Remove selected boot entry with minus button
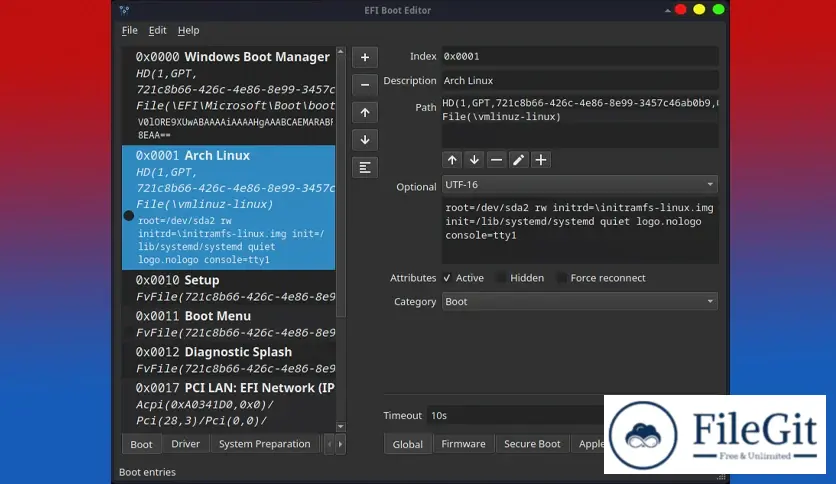The width and height of the screenshot is (836, 484). (365, 85)
